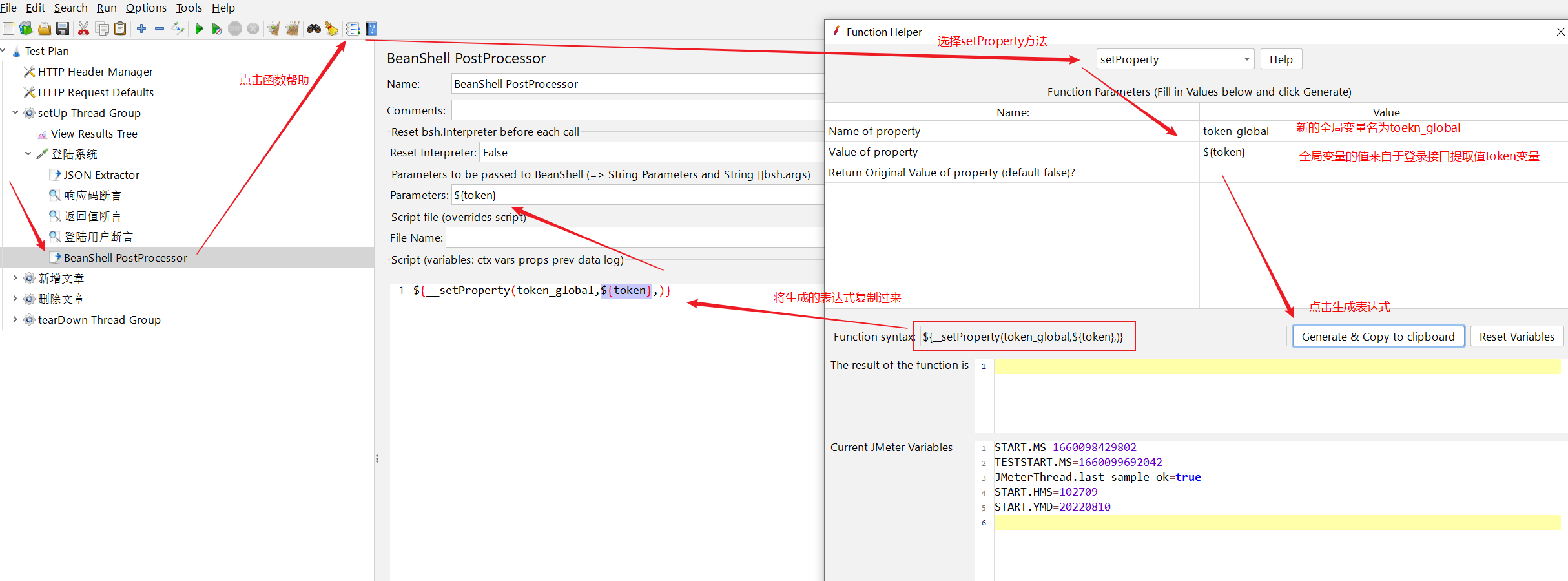
Task: Click the New test plan icon
Action: [x=8, y=28]
